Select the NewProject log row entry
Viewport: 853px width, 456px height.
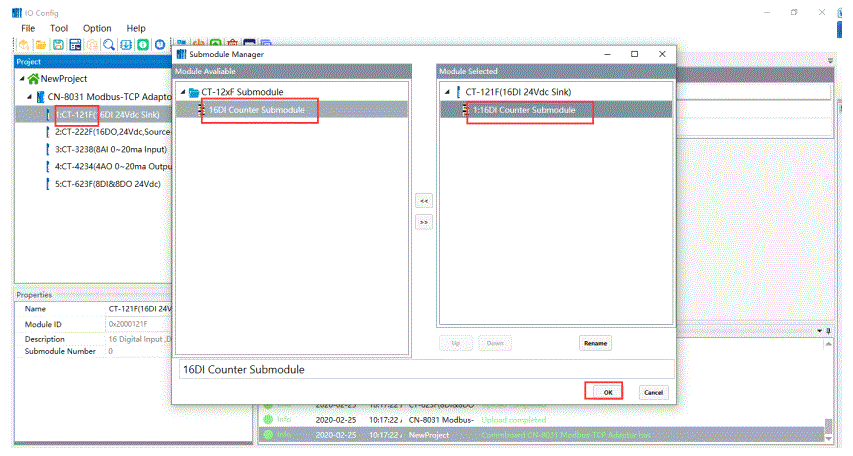542,435
